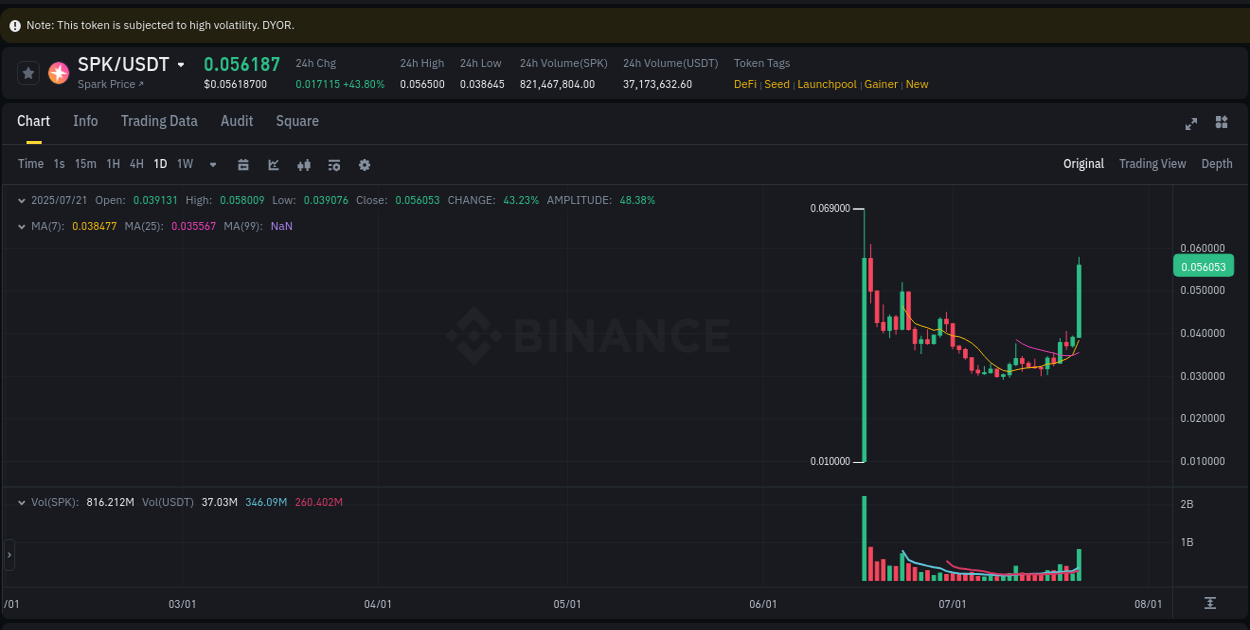
Task: Select the 15m timeframe
Action: click(85, 164)
